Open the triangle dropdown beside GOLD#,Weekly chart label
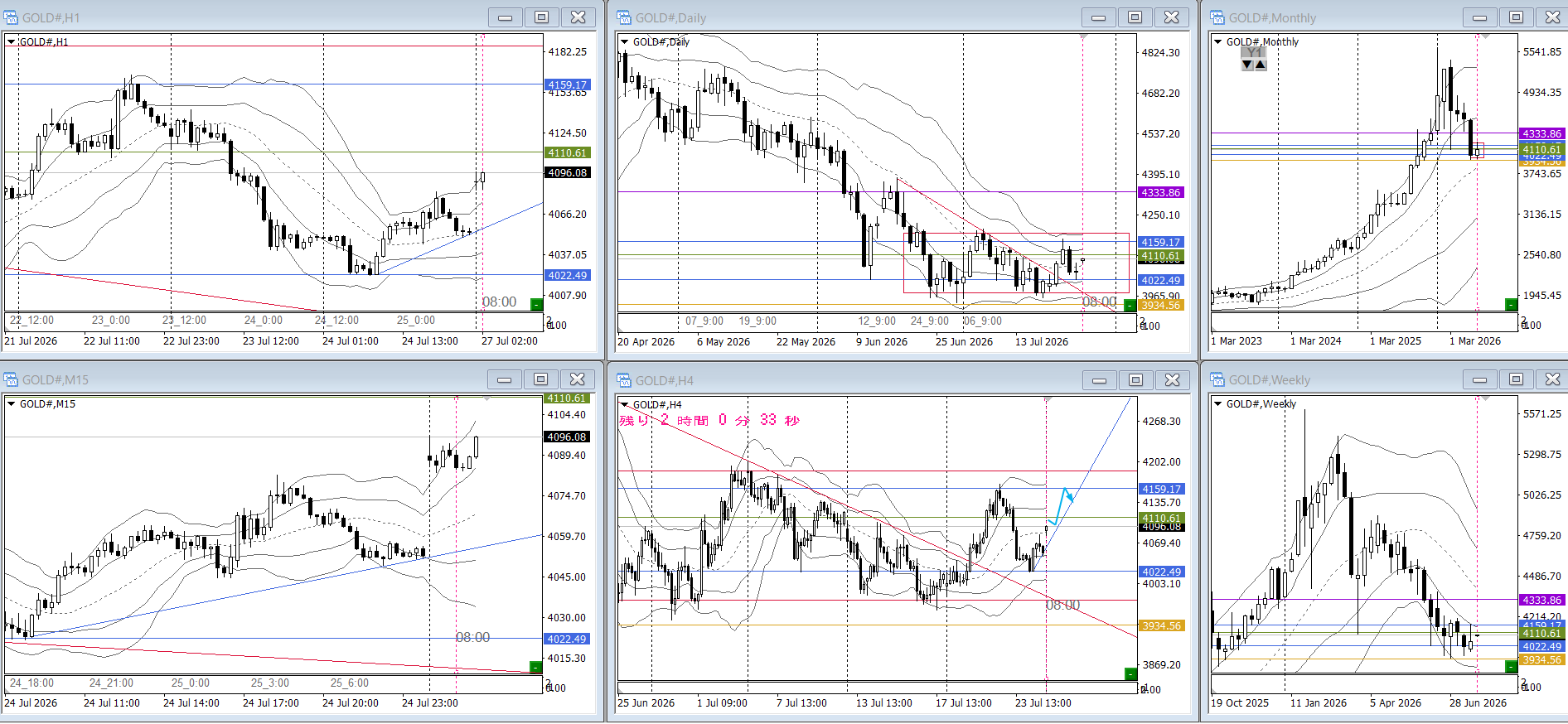Image resolution: width=1568 pixels, height=724 pixels. (1217, 403)
